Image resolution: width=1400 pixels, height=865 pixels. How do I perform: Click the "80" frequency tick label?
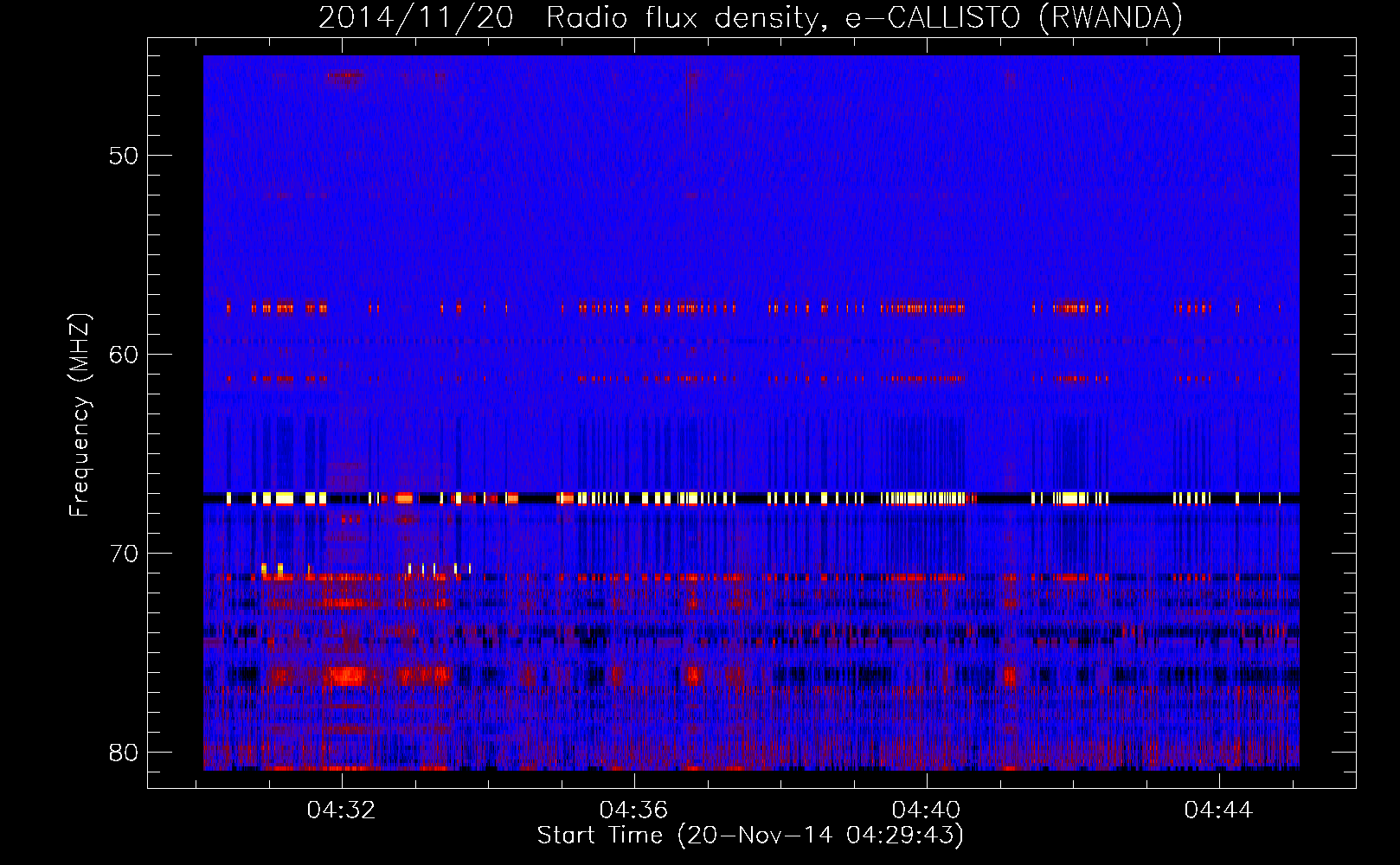click(x=124, y=753)
